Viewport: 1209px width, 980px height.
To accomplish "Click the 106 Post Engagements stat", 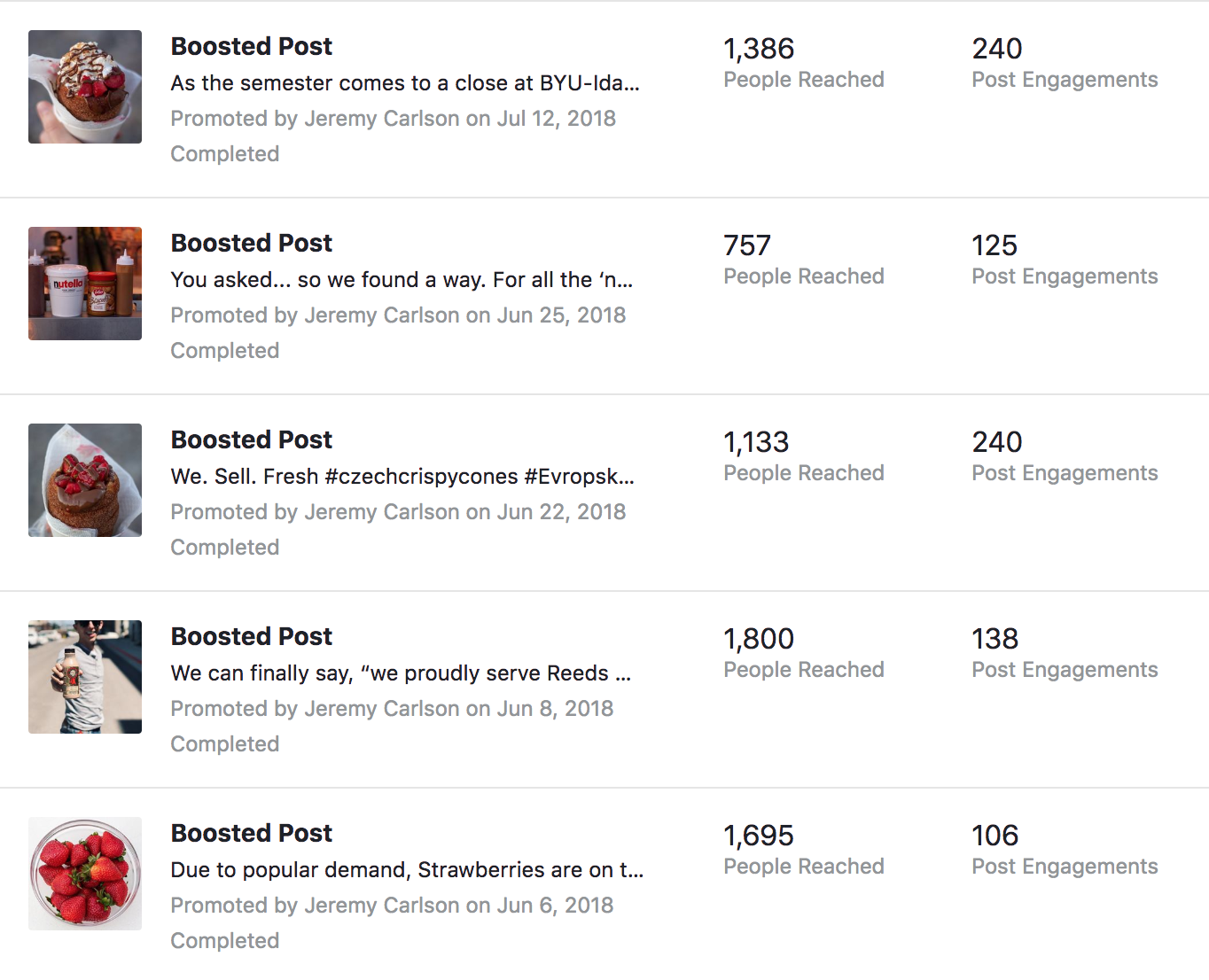I will point(1065,850).
